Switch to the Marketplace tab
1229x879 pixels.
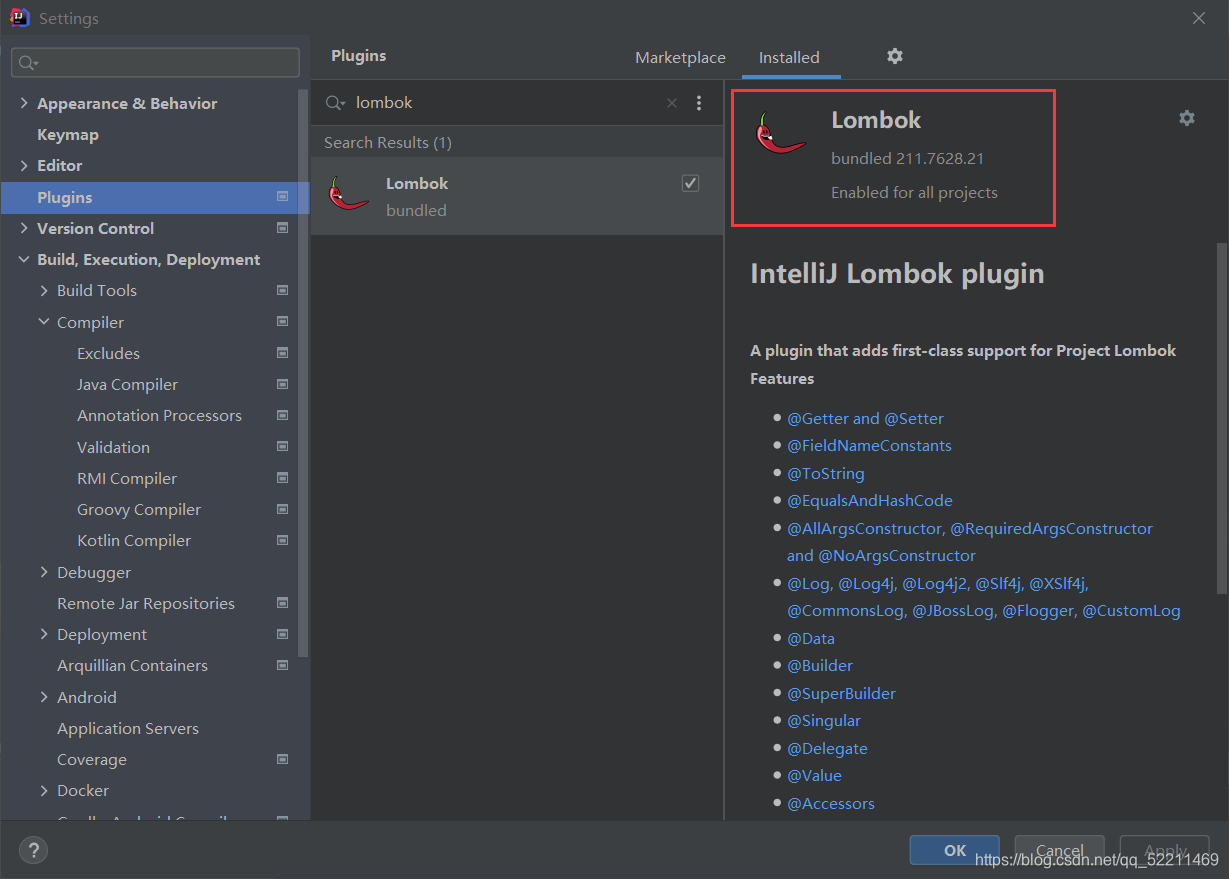(x=680, y=57)
